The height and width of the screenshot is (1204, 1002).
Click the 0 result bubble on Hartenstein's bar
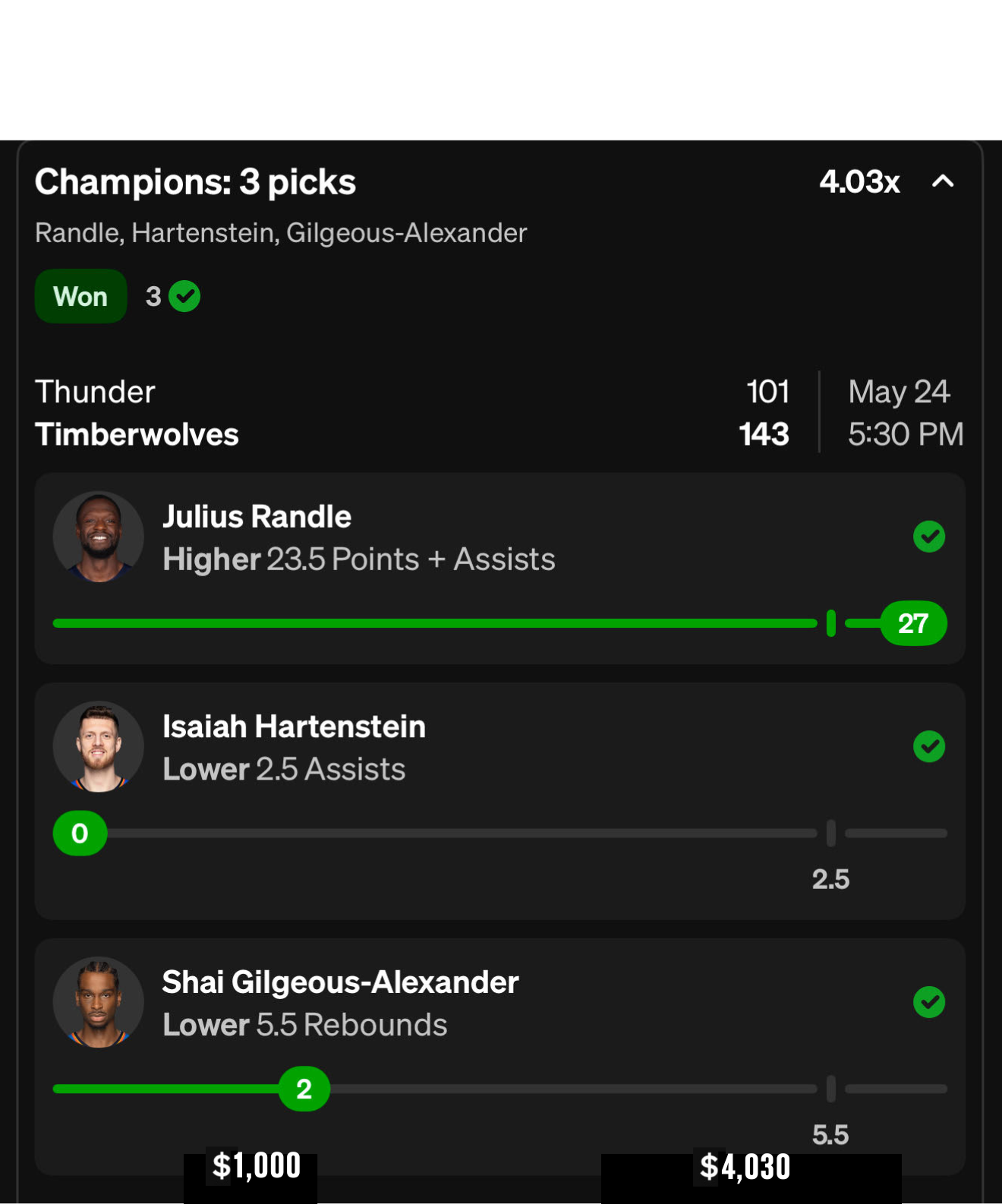pos(80,834)
